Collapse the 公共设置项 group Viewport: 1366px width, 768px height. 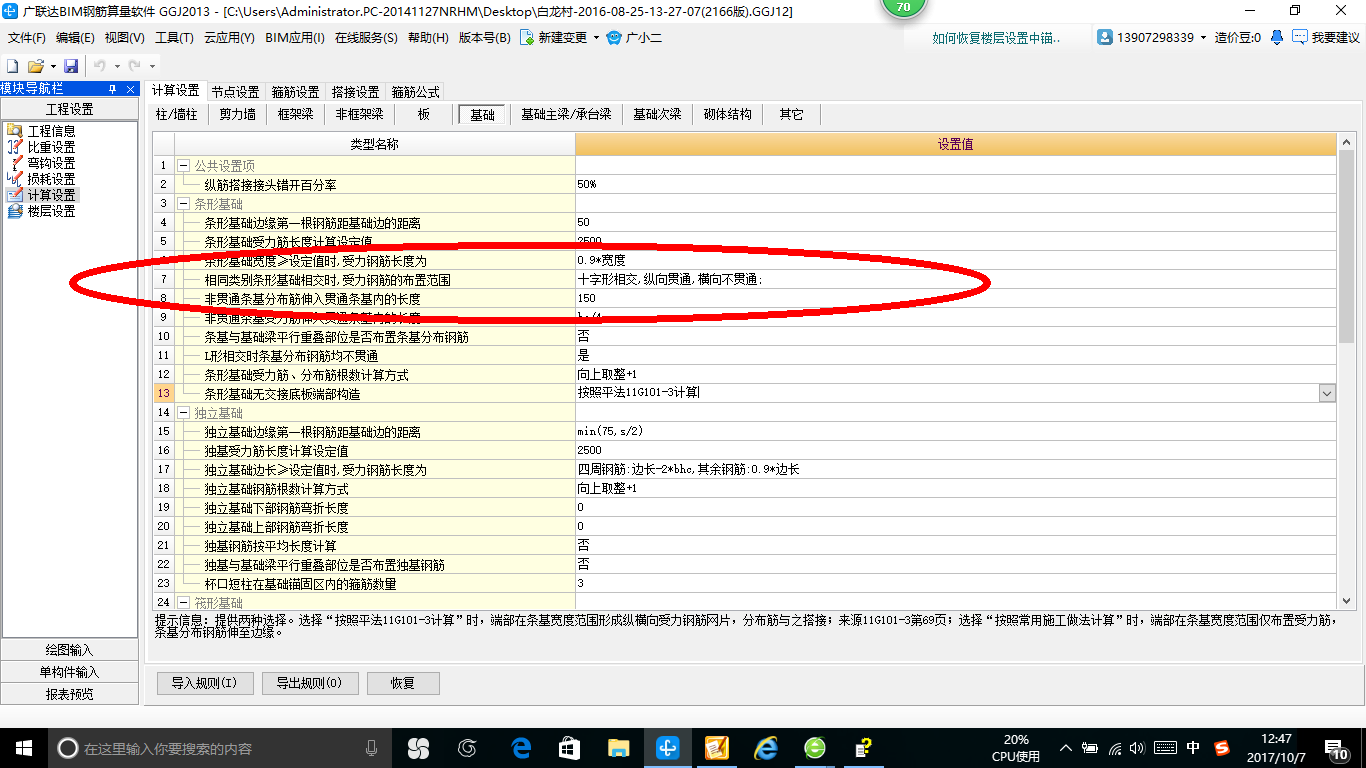click(x=183, y=166)
